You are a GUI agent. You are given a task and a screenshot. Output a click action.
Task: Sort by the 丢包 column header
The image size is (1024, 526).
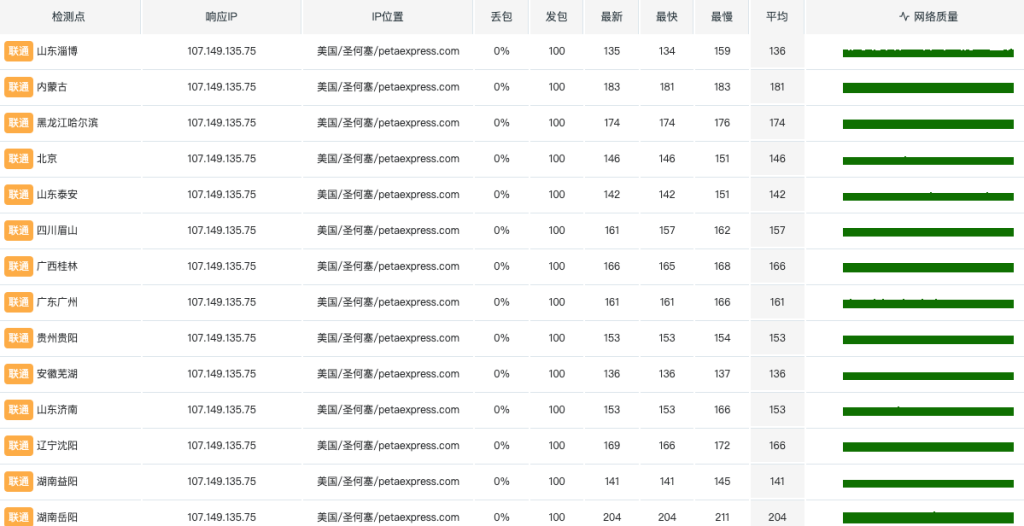point(501,17)
